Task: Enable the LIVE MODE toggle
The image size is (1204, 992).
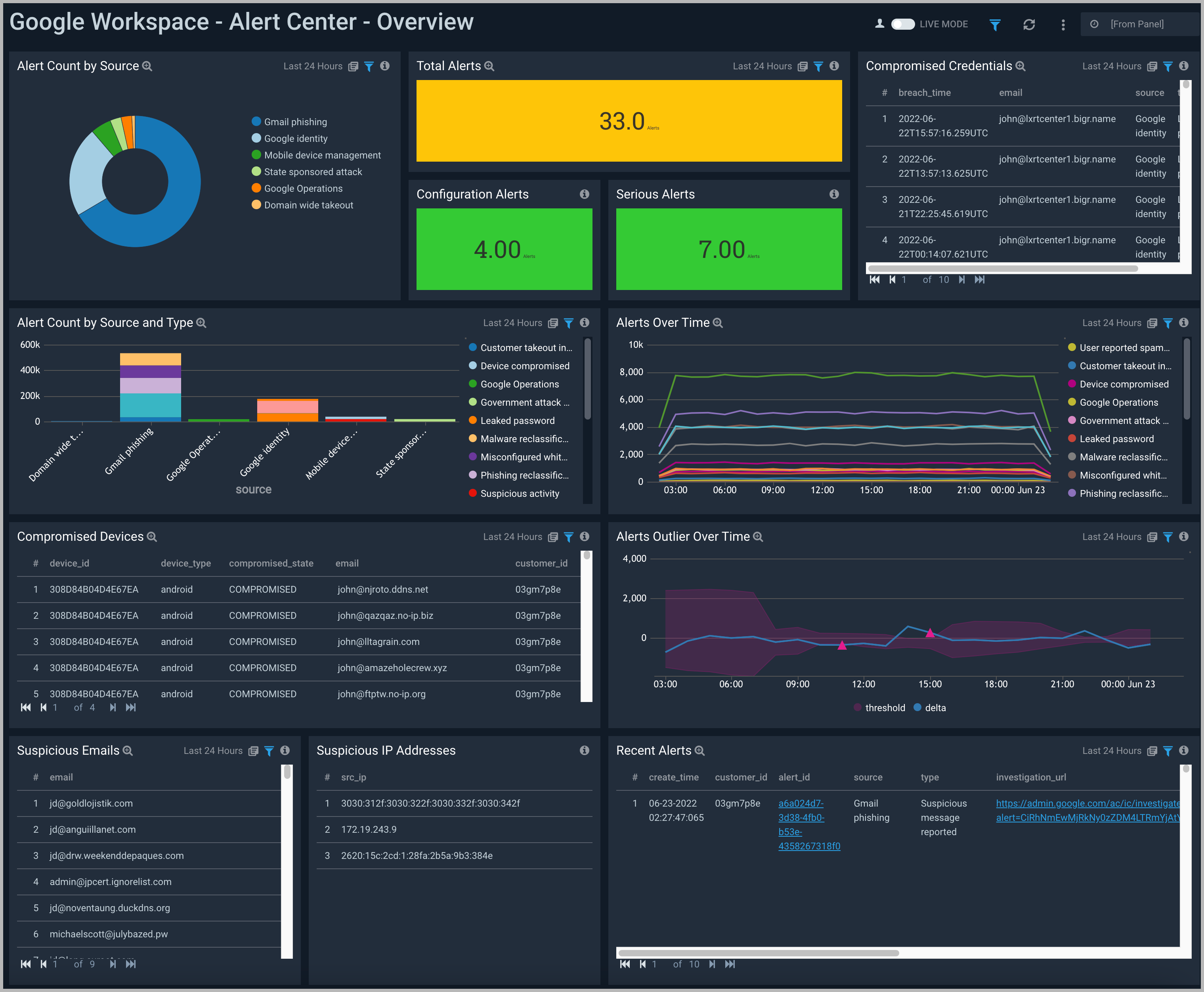Action: pyautogui.click(x=902, y=24)
